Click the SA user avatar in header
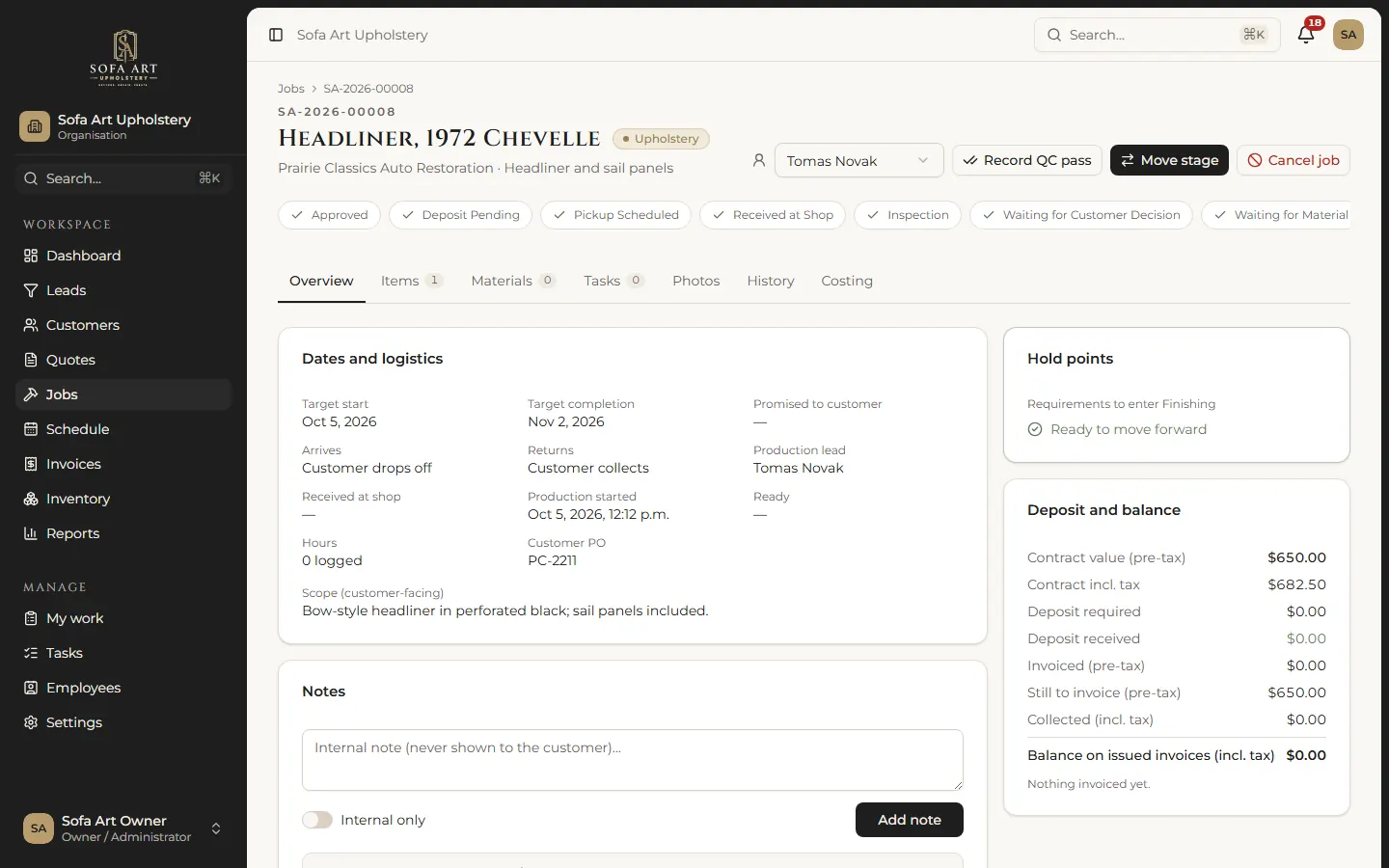Image resolution: width=1389 pixels, height=868 pixels. 1348,35
